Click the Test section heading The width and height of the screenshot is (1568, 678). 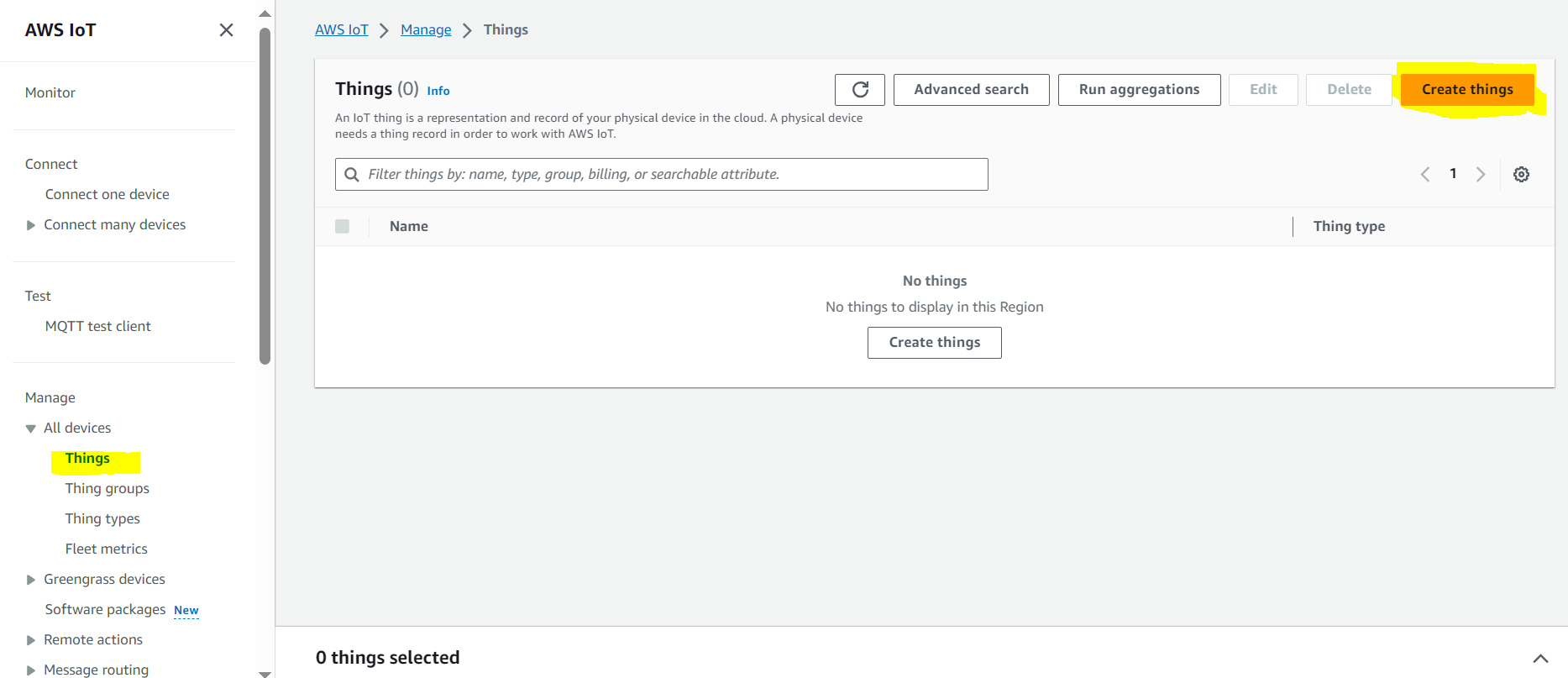(38, 296)
